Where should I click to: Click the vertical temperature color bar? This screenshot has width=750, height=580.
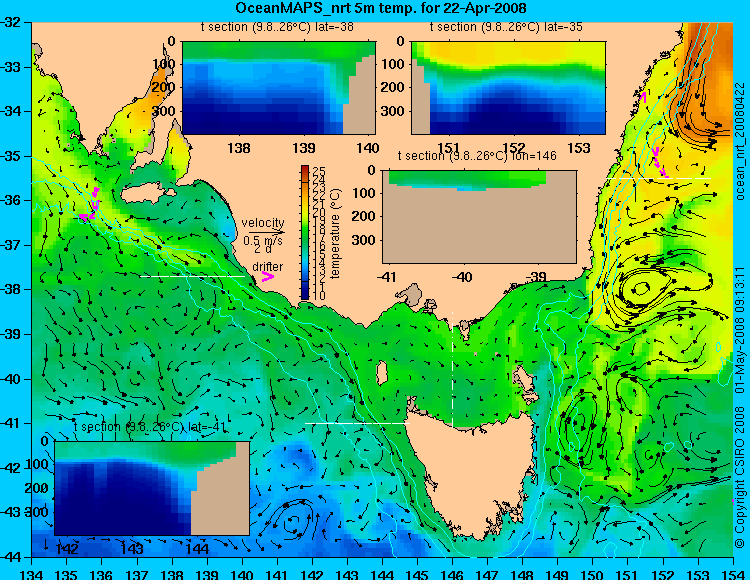point(305,232)
